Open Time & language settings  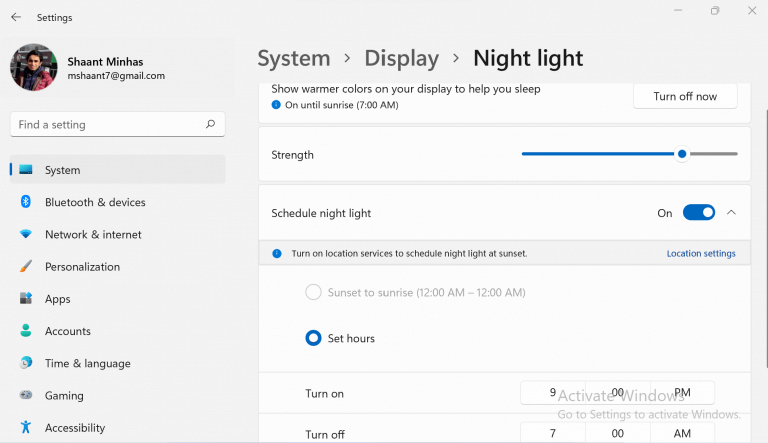tap(87, 364)
